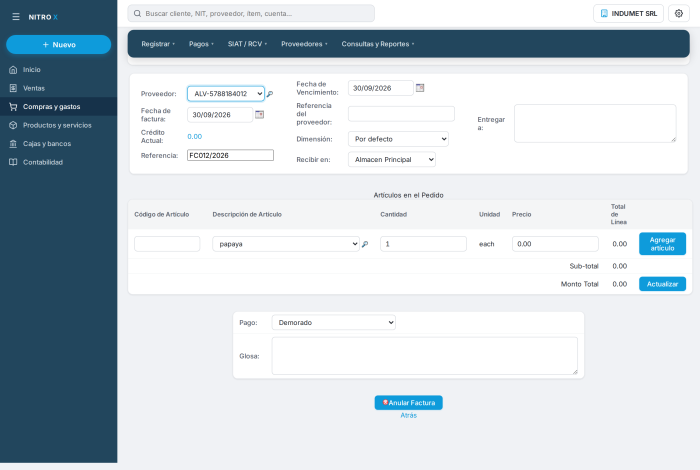Click the Código de Artículo field
This screenshot has width=700, height=470.
[167, 244]
